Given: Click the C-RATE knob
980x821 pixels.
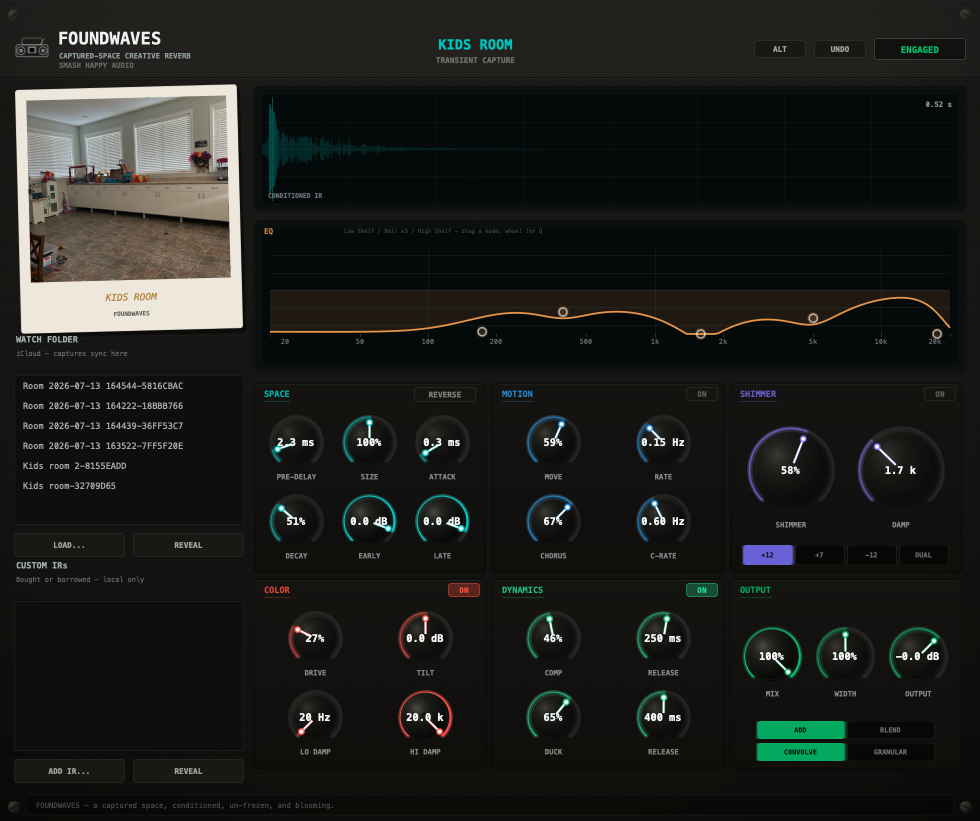Looking at the screenshot, I should (663, 520).
